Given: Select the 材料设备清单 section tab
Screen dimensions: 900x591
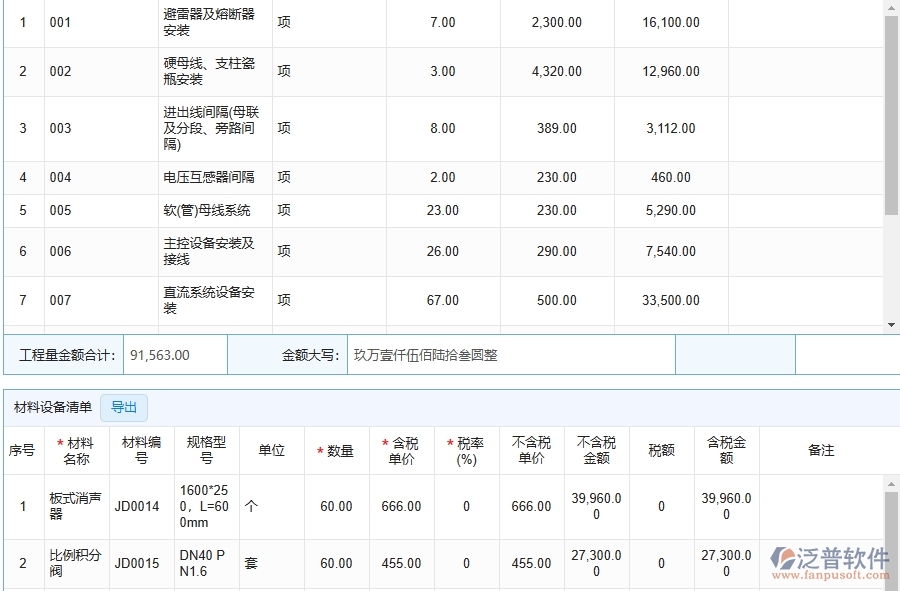Looking at the screenshot, I should [x=52, y=407].
